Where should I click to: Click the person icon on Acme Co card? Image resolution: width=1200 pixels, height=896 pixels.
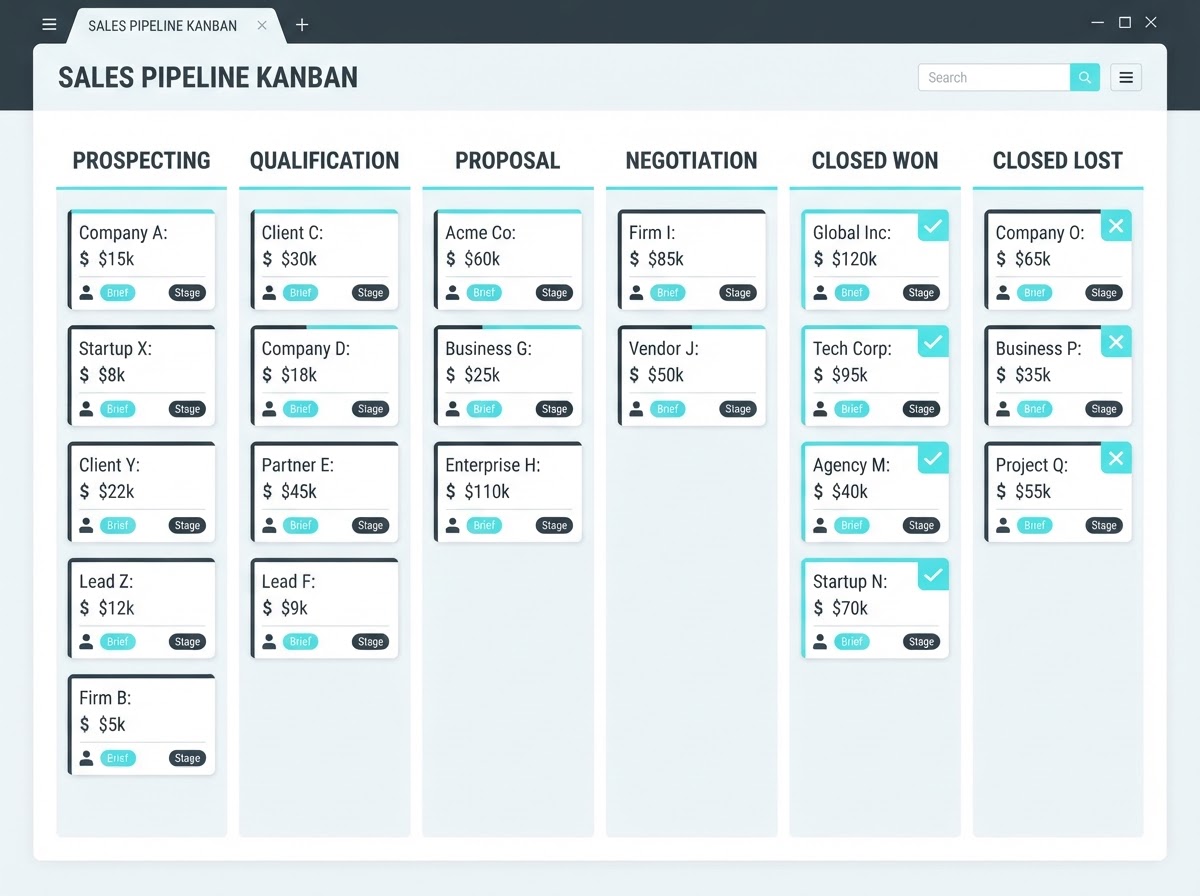[453, 293]
